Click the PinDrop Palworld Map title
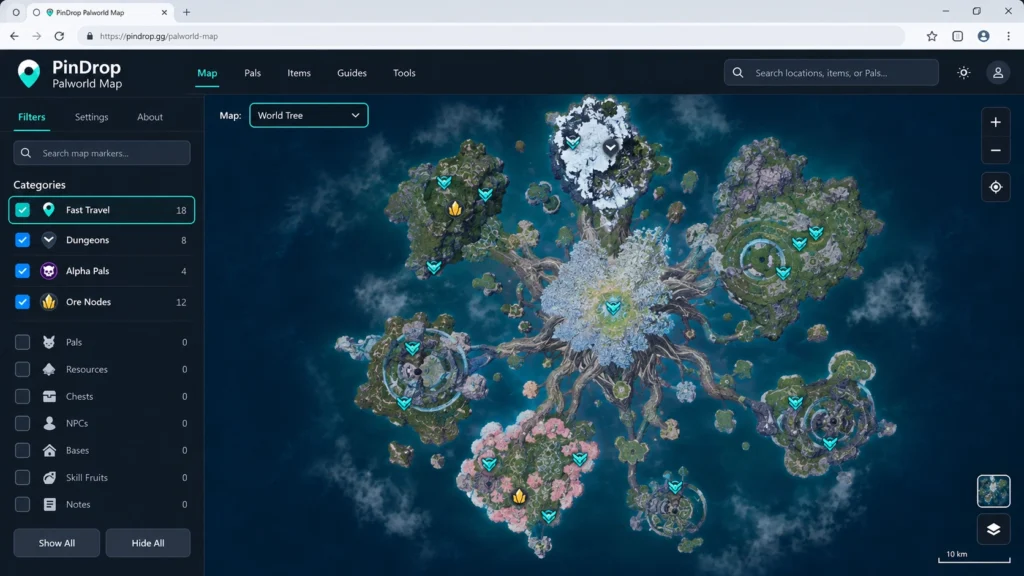The image size is (1024, 576). (x=87, y=74)
